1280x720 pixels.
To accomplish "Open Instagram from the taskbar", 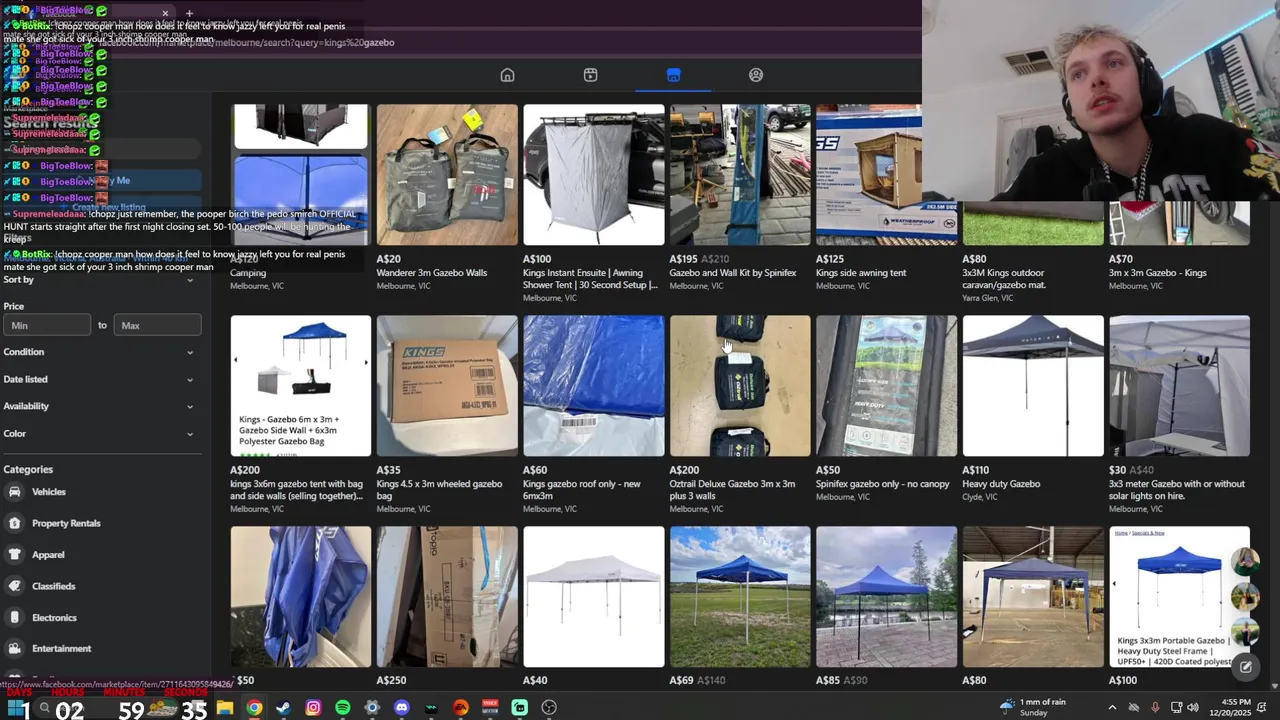I will coord(313,708).
